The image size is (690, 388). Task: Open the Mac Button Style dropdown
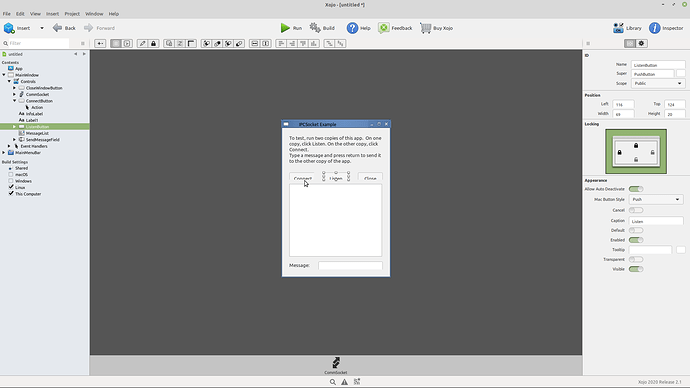click(656, 199)
